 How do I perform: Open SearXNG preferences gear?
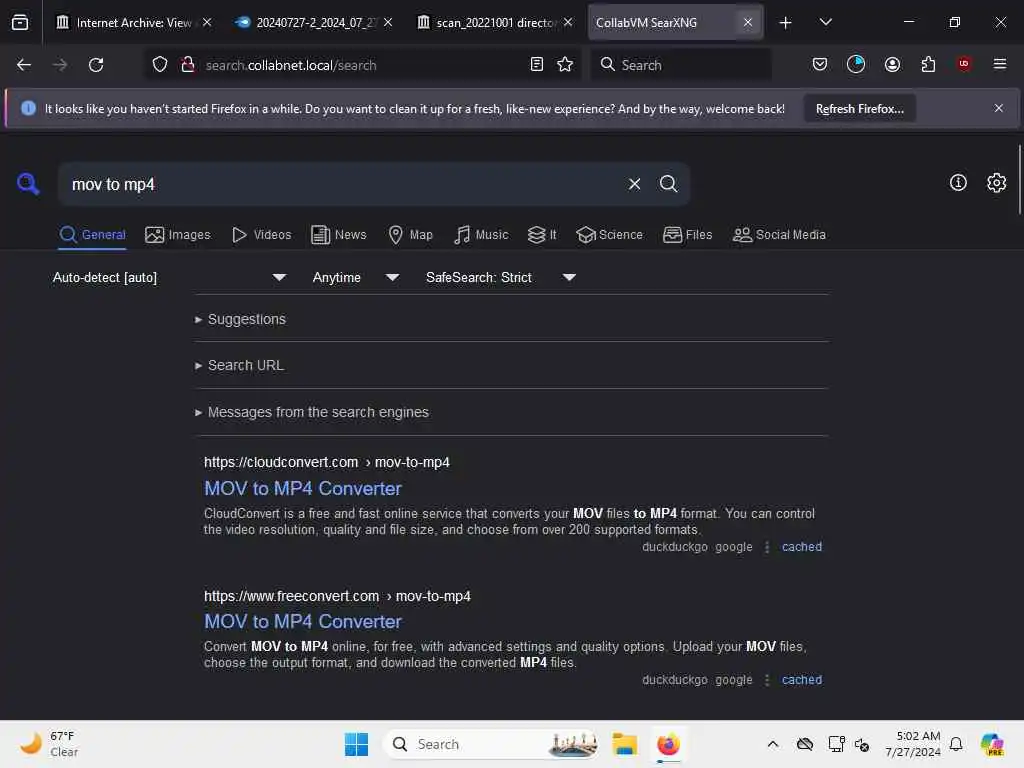point(997,183)
